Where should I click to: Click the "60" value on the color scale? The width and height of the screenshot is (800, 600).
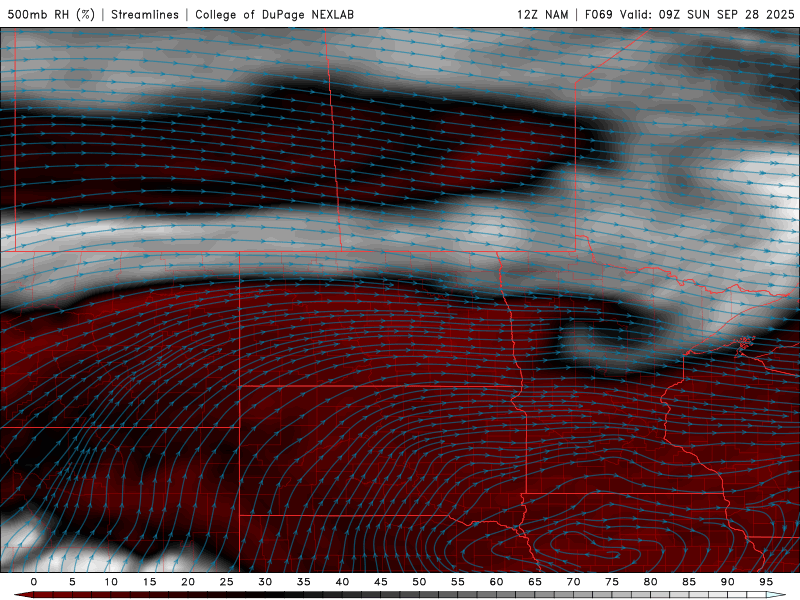[x=496, y=582]
